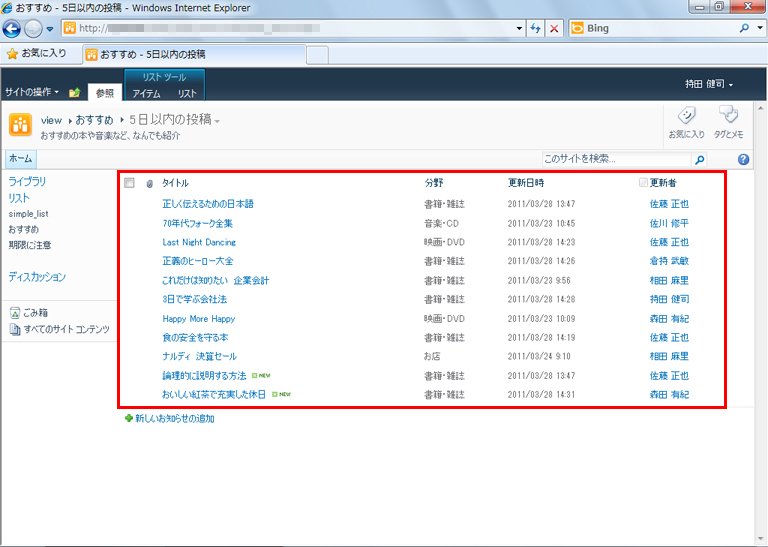Click the このサイトを検索 search field
The height and width of the screenshot is (547, 768).
click(x=616, y=159)
